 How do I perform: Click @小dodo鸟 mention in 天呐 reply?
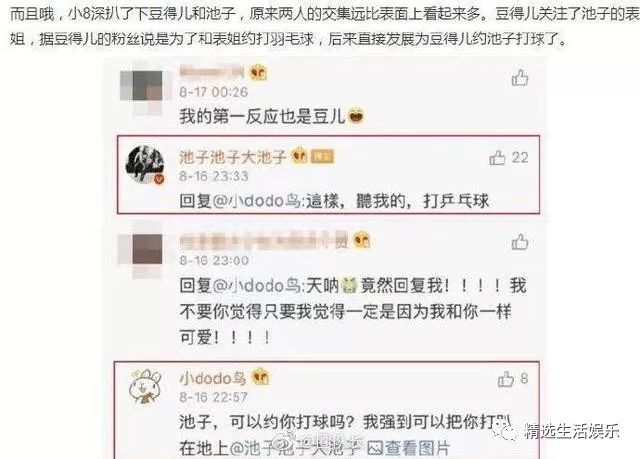pos(257,286)
